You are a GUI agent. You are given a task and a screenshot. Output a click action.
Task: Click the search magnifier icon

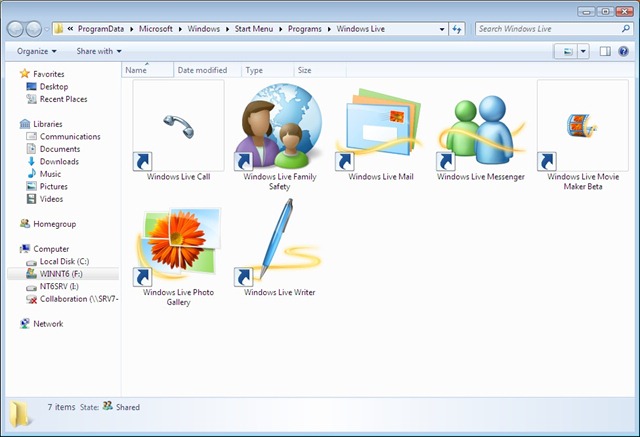626,29
